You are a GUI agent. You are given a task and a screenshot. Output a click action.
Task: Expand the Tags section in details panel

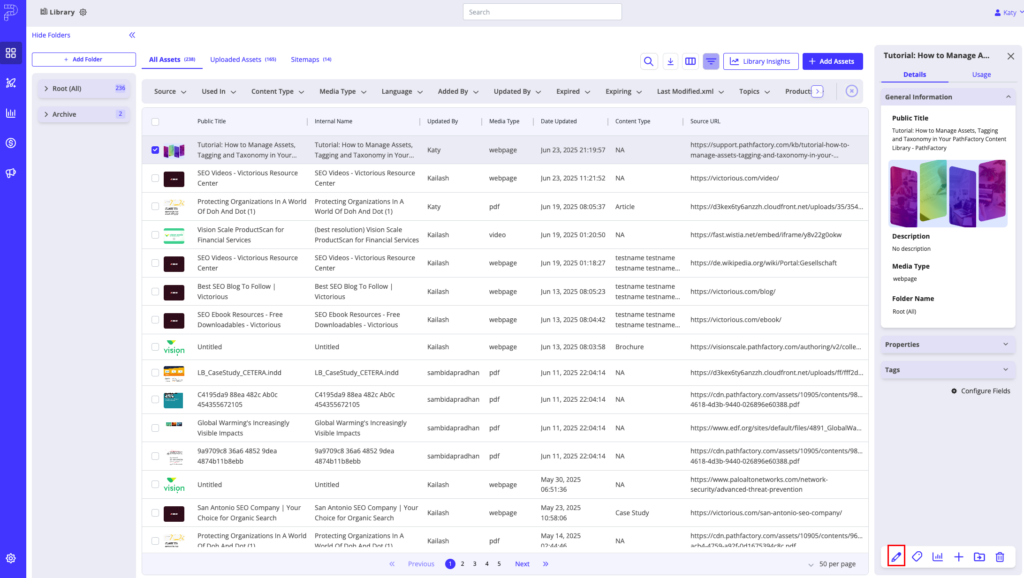(948, 370)
